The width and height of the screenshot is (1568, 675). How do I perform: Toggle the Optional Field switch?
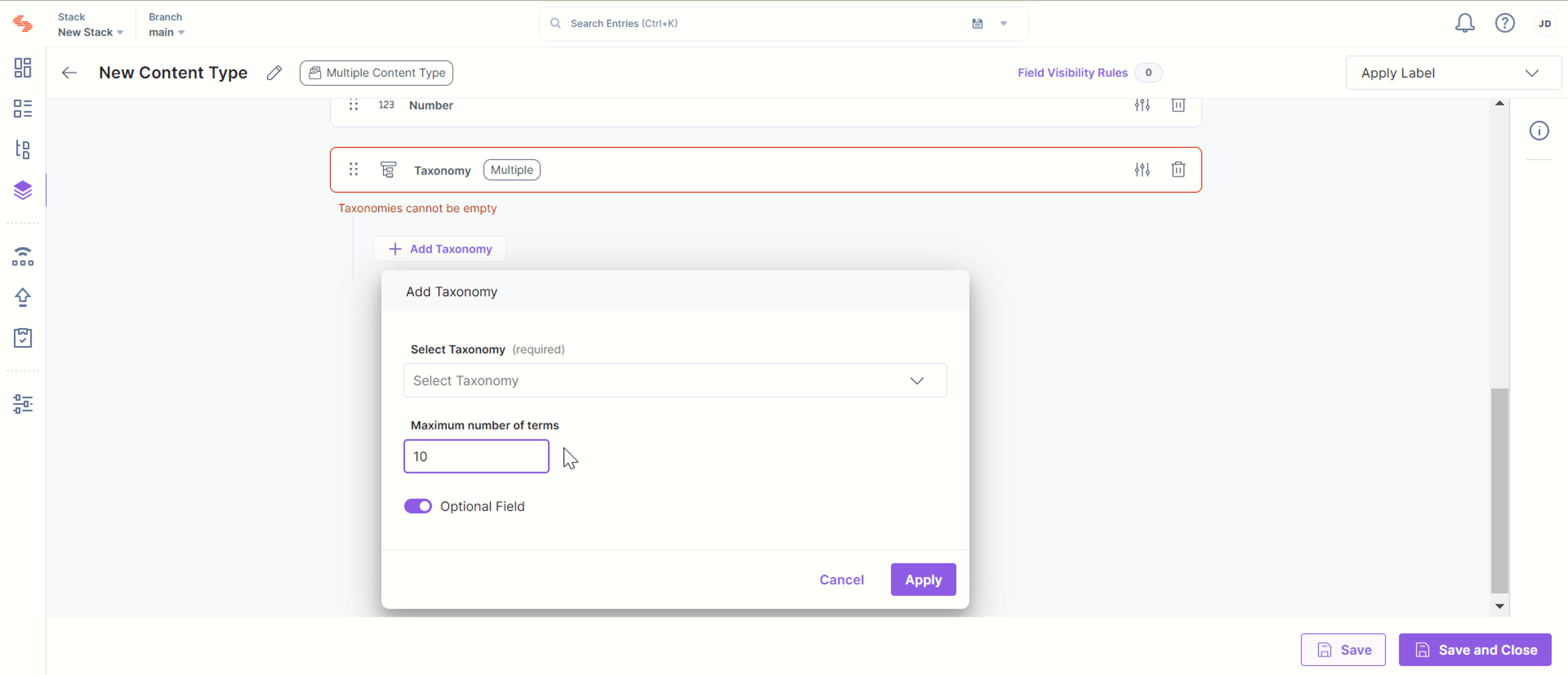(x=418, y=506)
